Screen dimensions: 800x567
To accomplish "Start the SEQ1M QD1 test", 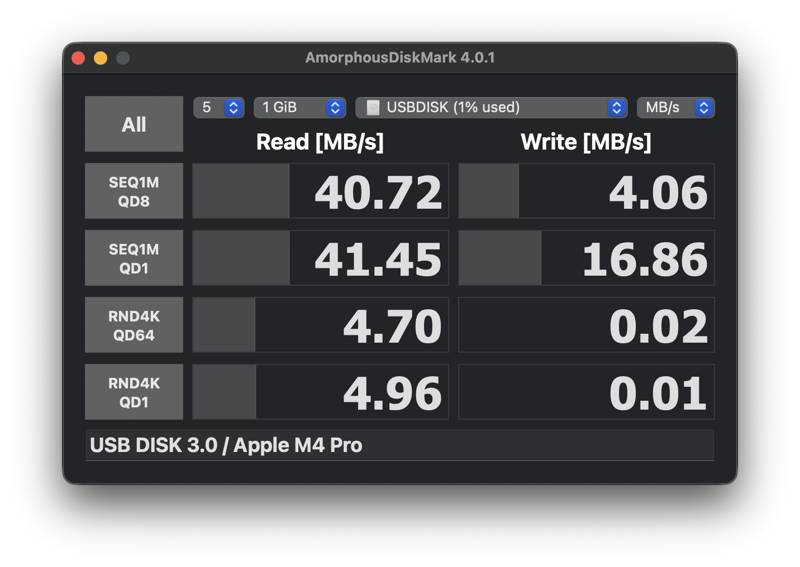I will (134, 258).
